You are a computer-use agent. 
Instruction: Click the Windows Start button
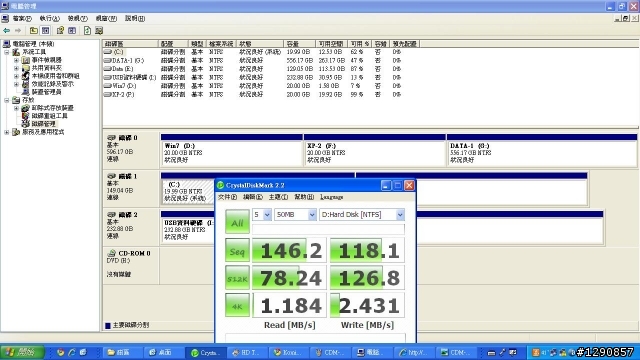22,352
